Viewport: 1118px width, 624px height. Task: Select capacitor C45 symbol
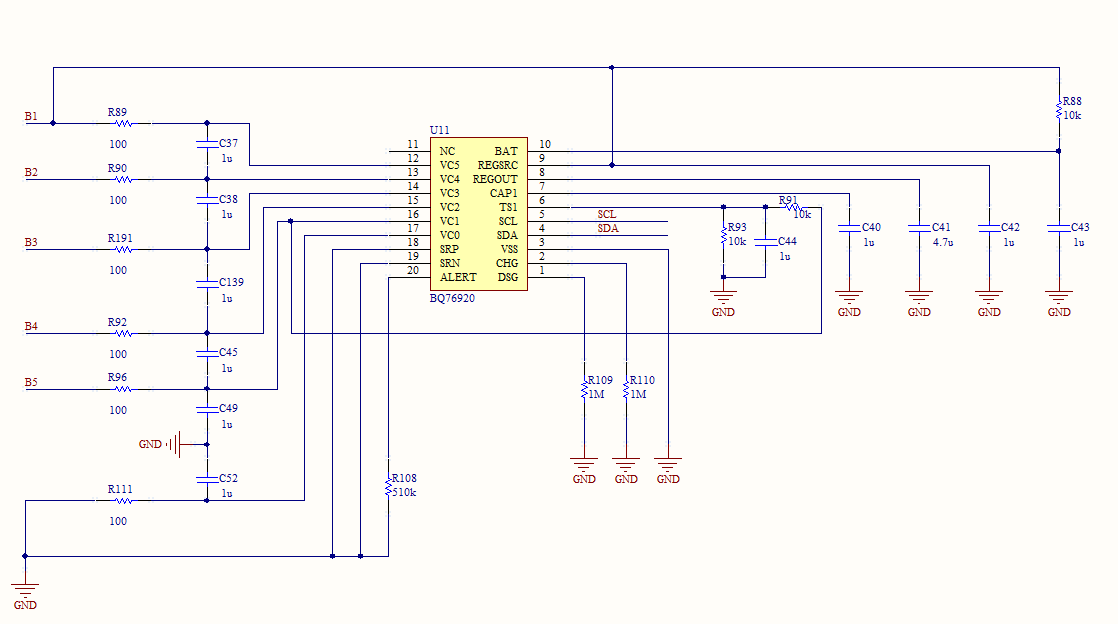click(x=207, y=354)
